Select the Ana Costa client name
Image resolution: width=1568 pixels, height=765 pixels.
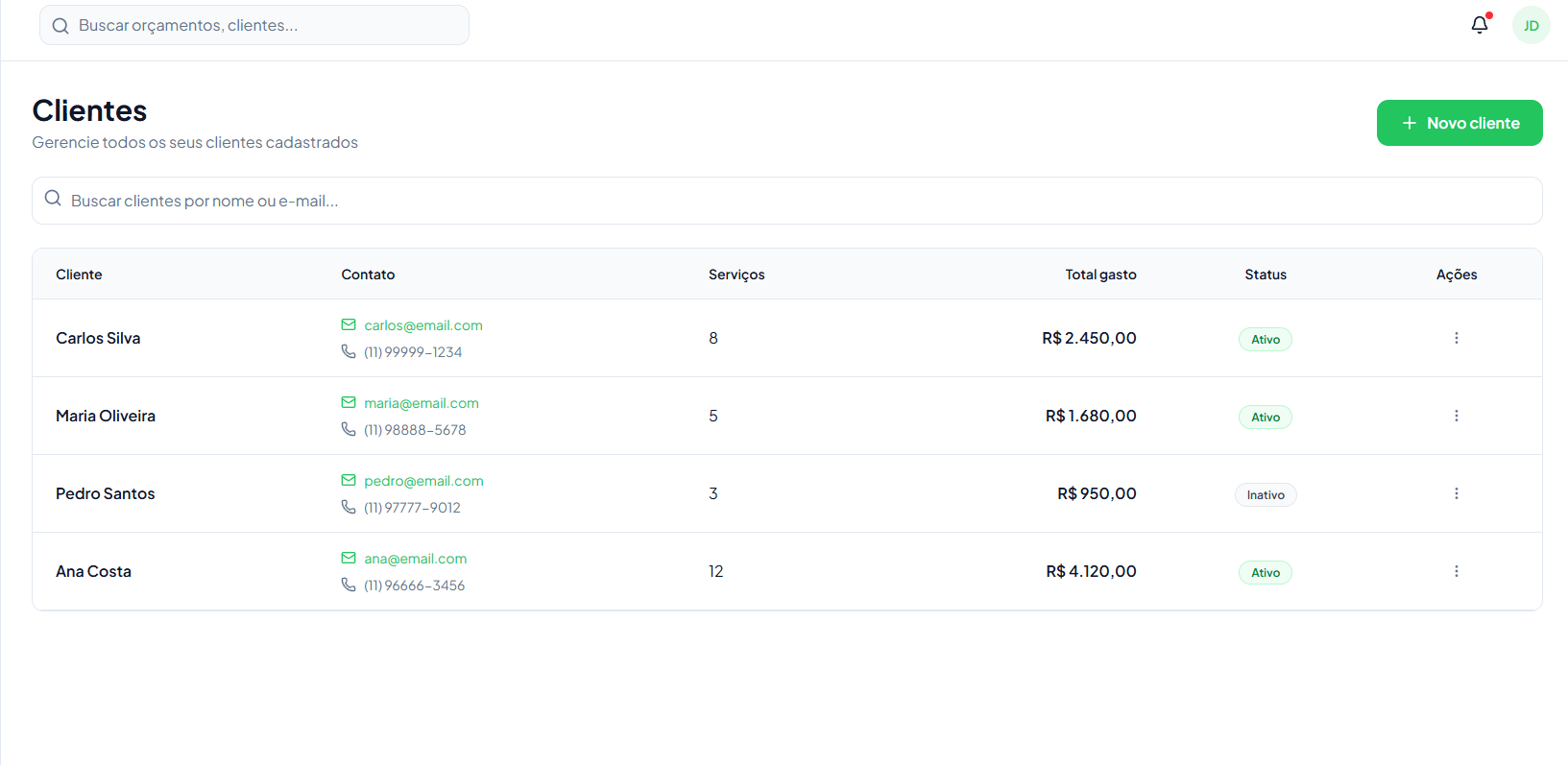click(x=93, y=571)
